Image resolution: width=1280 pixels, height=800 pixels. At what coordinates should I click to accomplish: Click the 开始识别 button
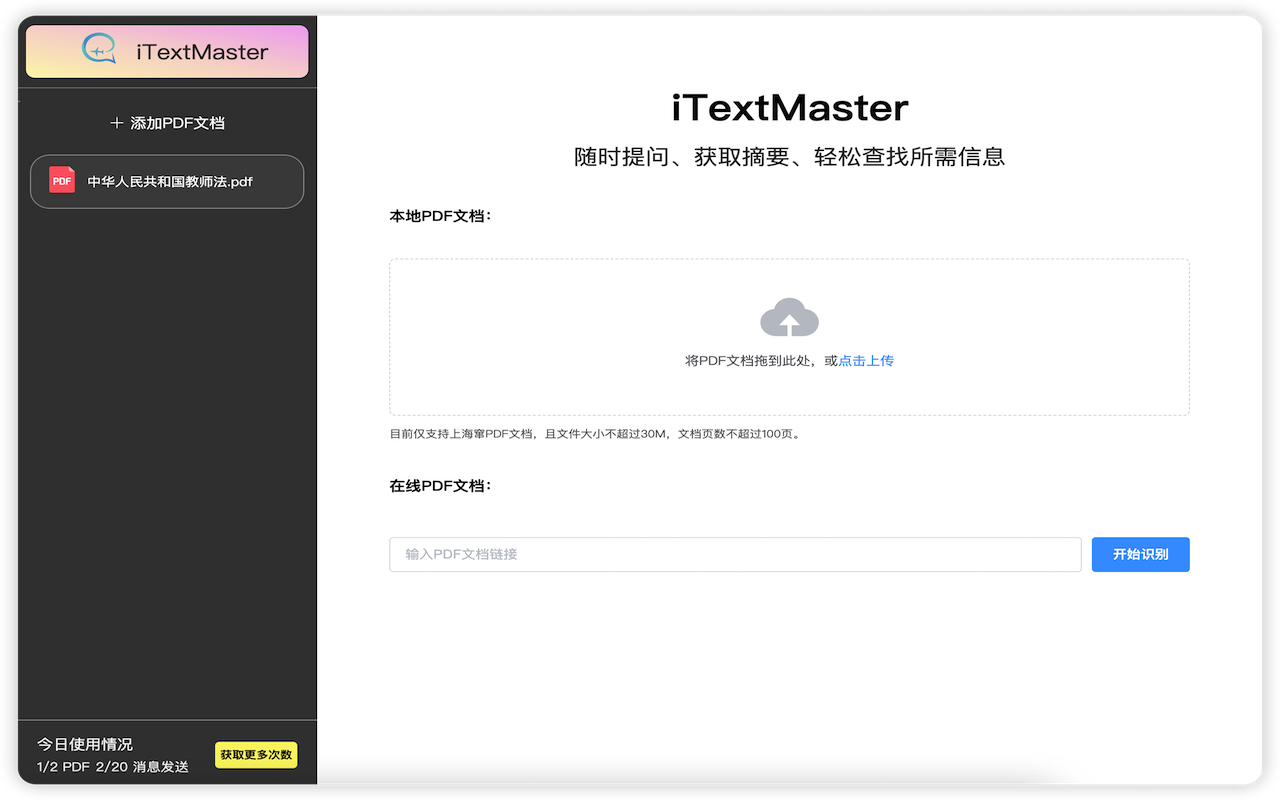1140,554
